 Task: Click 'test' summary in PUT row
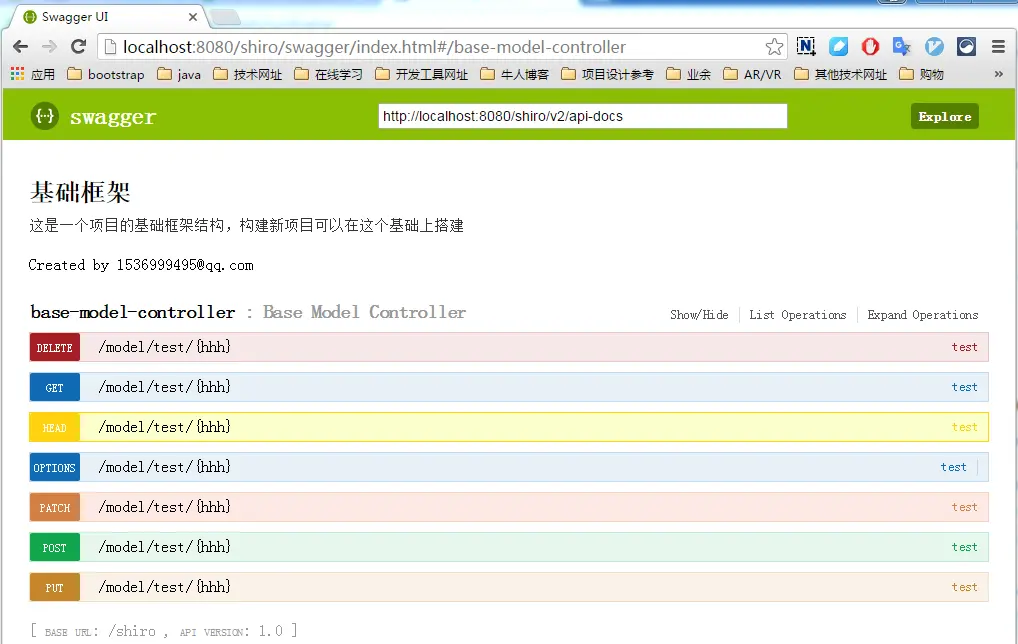(964, 587)
